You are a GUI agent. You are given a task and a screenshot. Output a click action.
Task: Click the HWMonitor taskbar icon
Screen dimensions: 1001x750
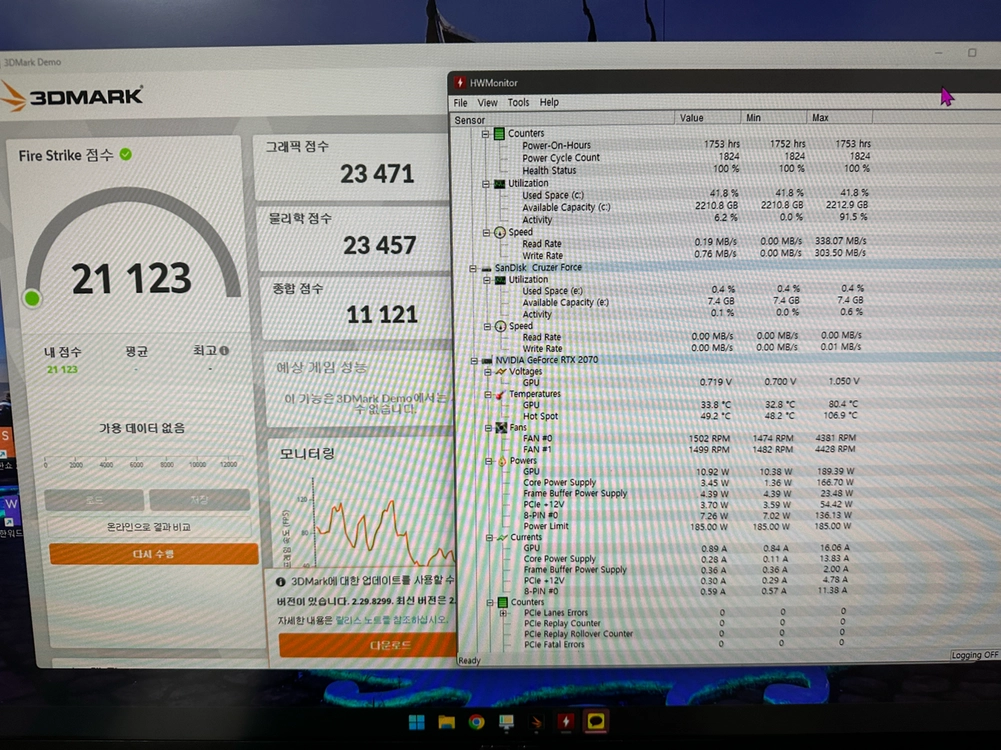pyautogui.click(x=566, y=721)
